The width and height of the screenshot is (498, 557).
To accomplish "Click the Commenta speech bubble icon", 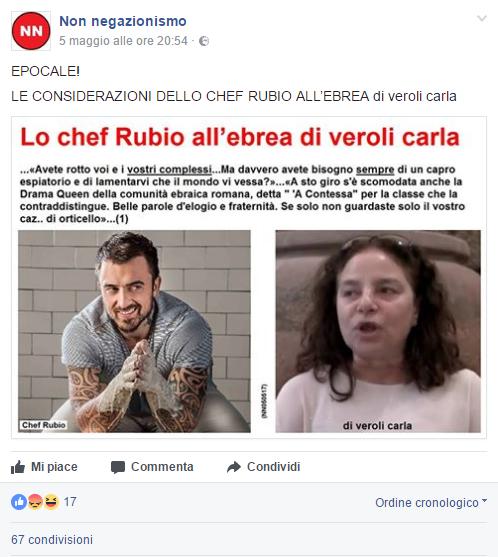I will (118, 467).
